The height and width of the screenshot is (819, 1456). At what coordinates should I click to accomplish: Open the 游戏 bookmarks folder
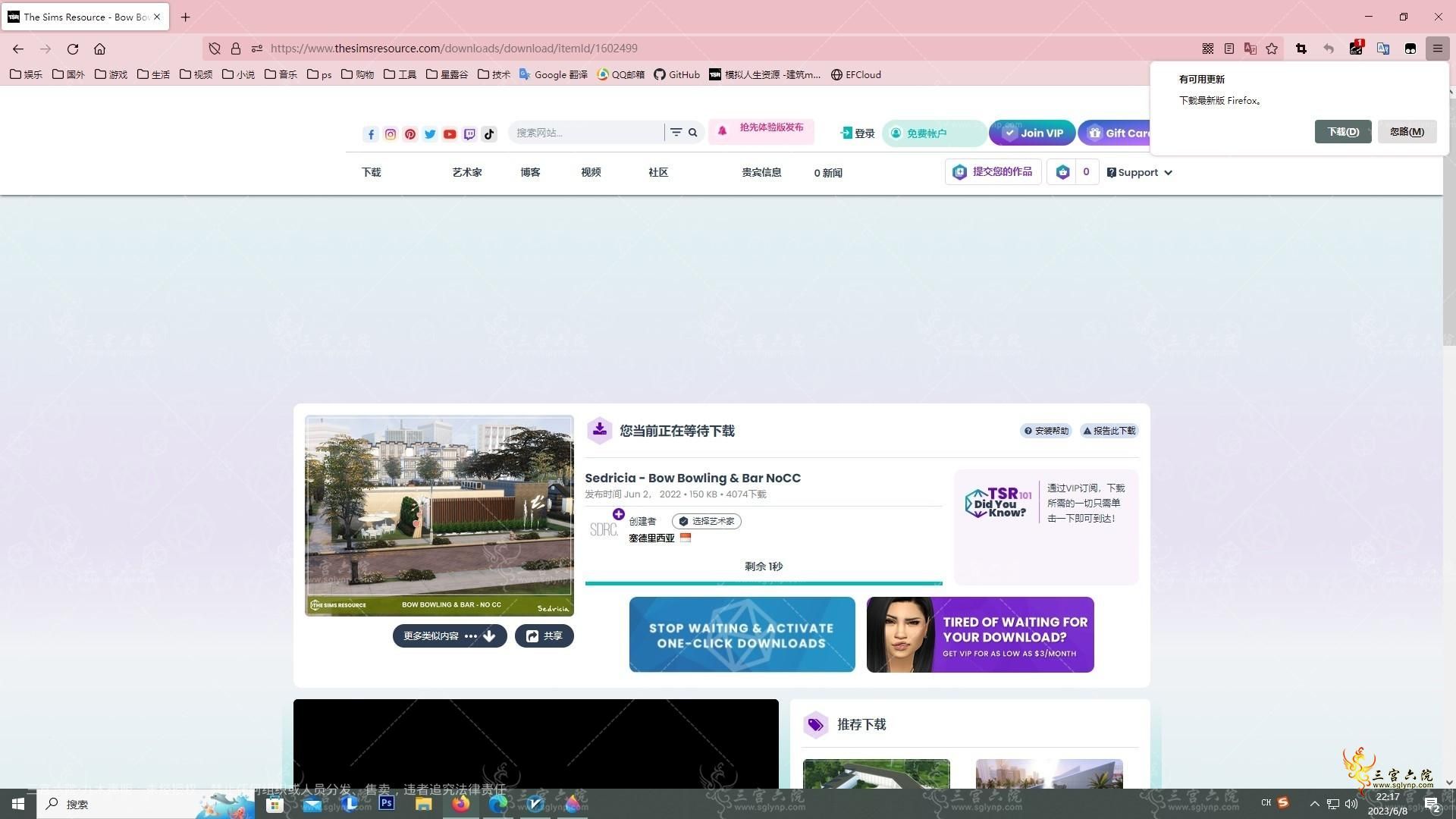coord(111,74)
